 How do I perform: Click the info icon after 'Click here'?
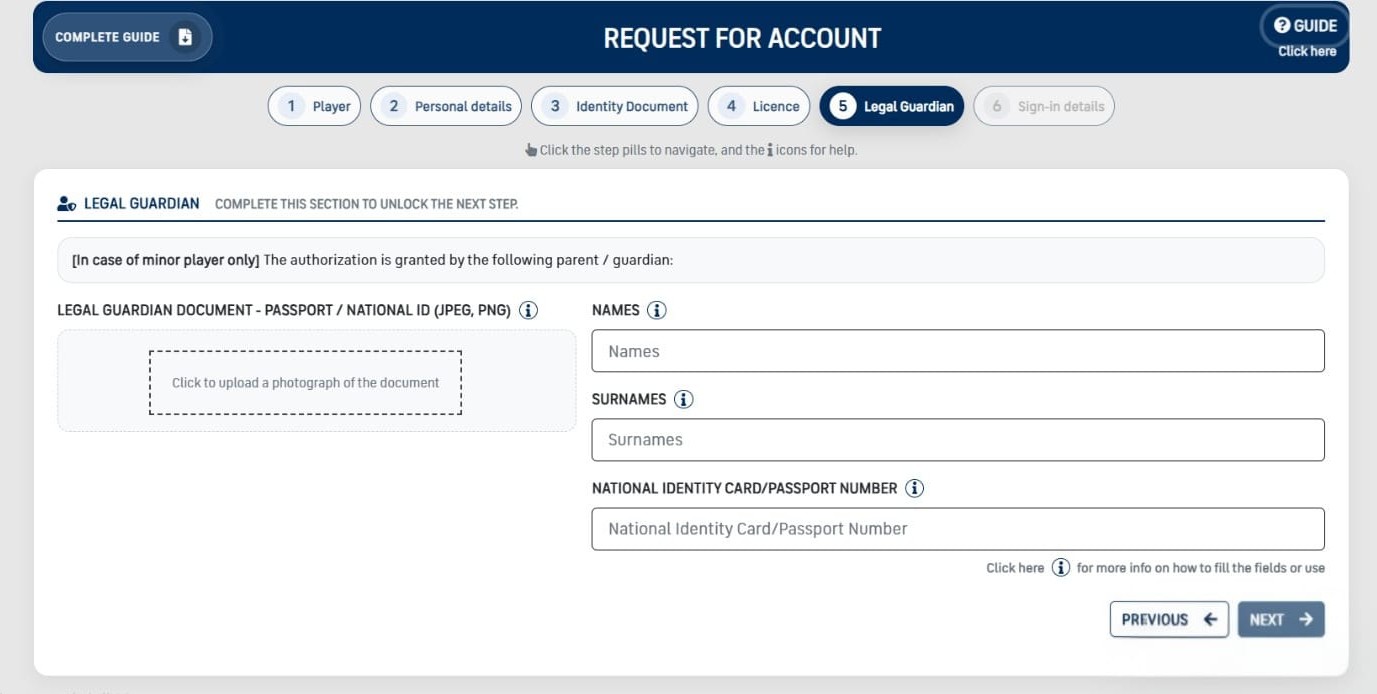point(1060,568)
